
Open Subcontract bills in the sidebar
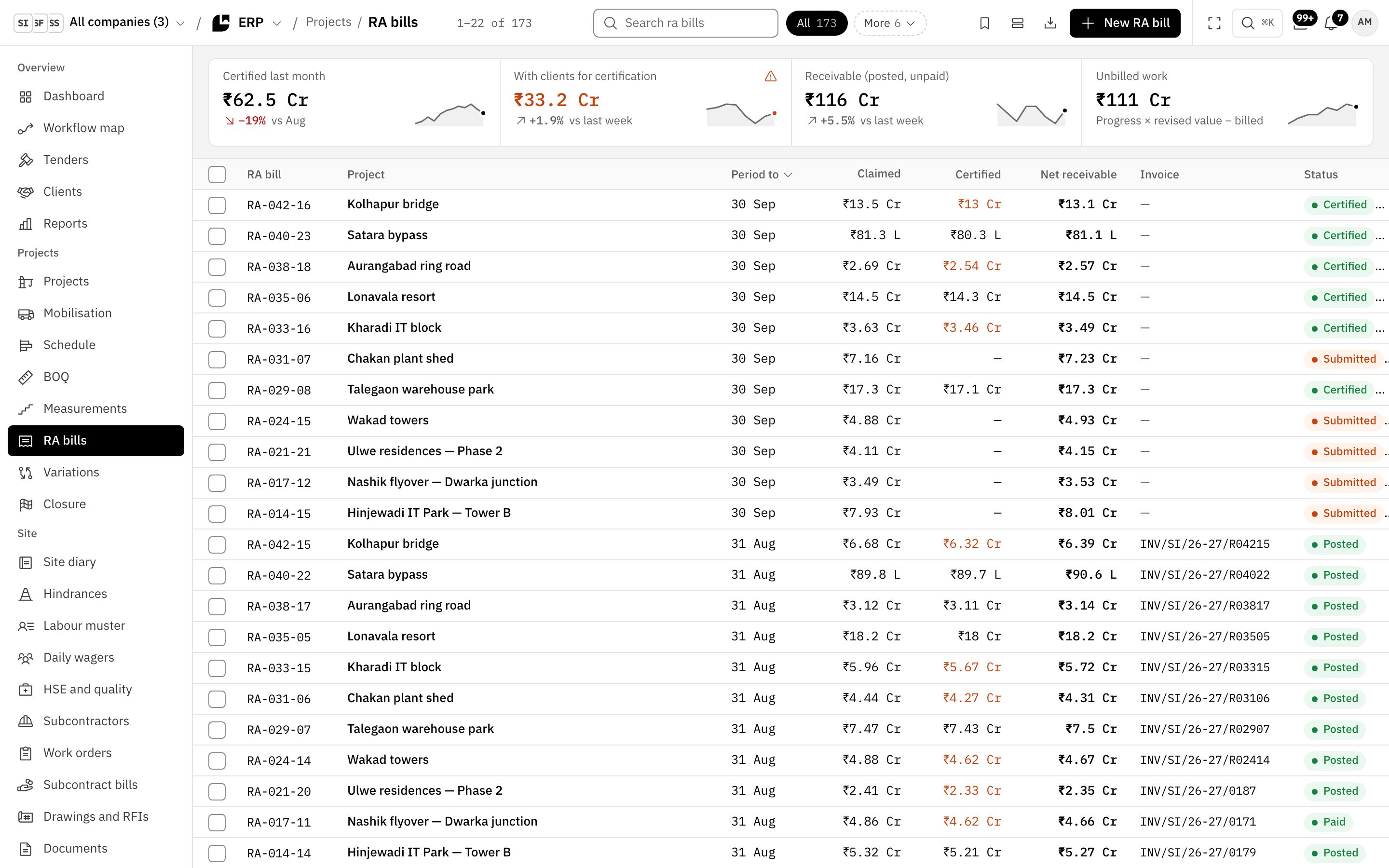(x=96, y=785)
